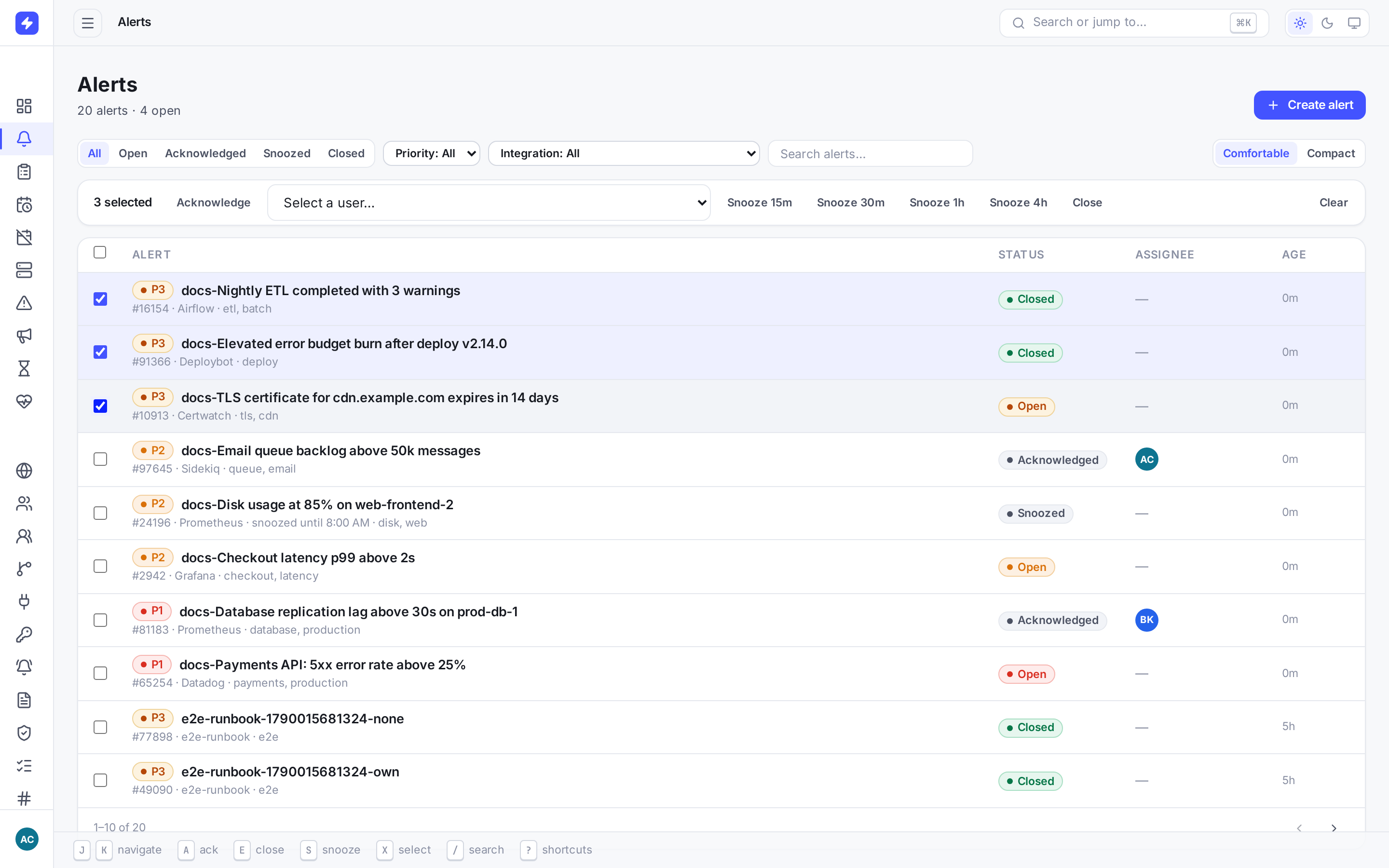Switch to dark theme moon icon
The width and height of the screenshot is (1389, 868).
coord(1327,23)
